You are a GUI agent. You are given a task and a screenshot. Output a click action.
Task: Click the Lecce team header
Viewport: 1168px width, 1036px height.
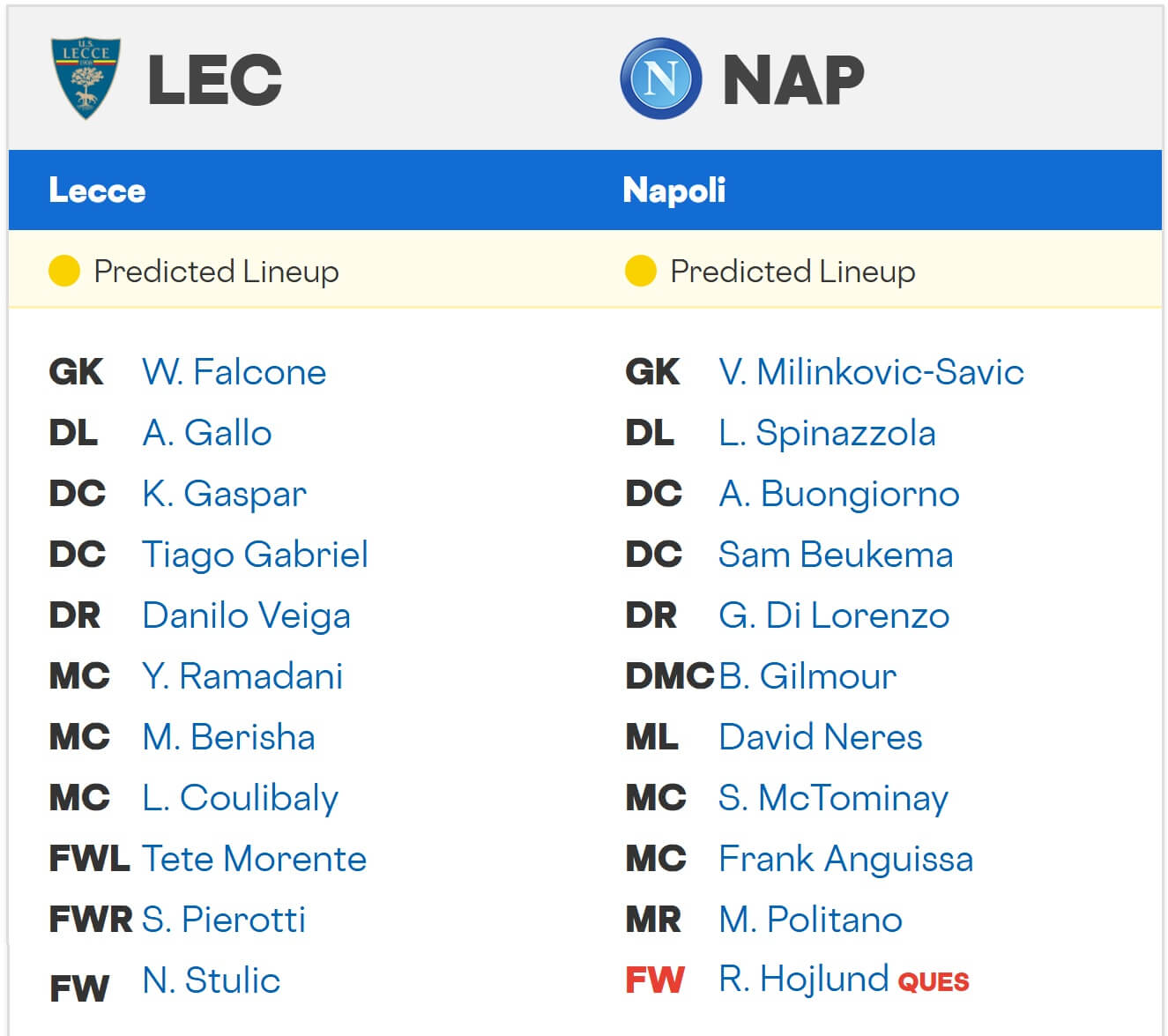(97, 190)
